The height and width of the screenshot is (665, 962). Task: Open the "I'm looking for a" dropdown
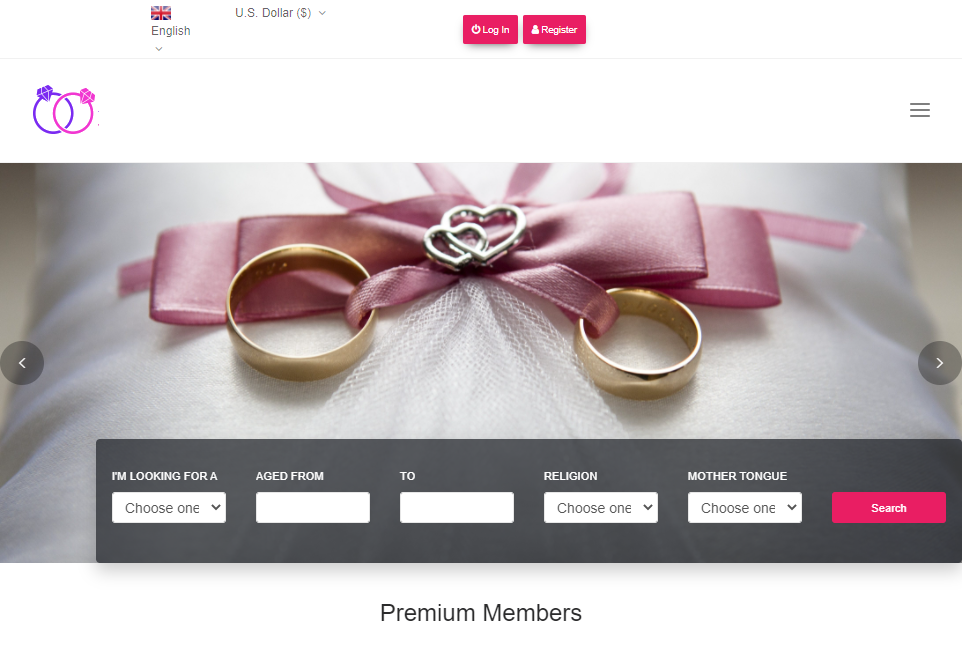(169, 508)
